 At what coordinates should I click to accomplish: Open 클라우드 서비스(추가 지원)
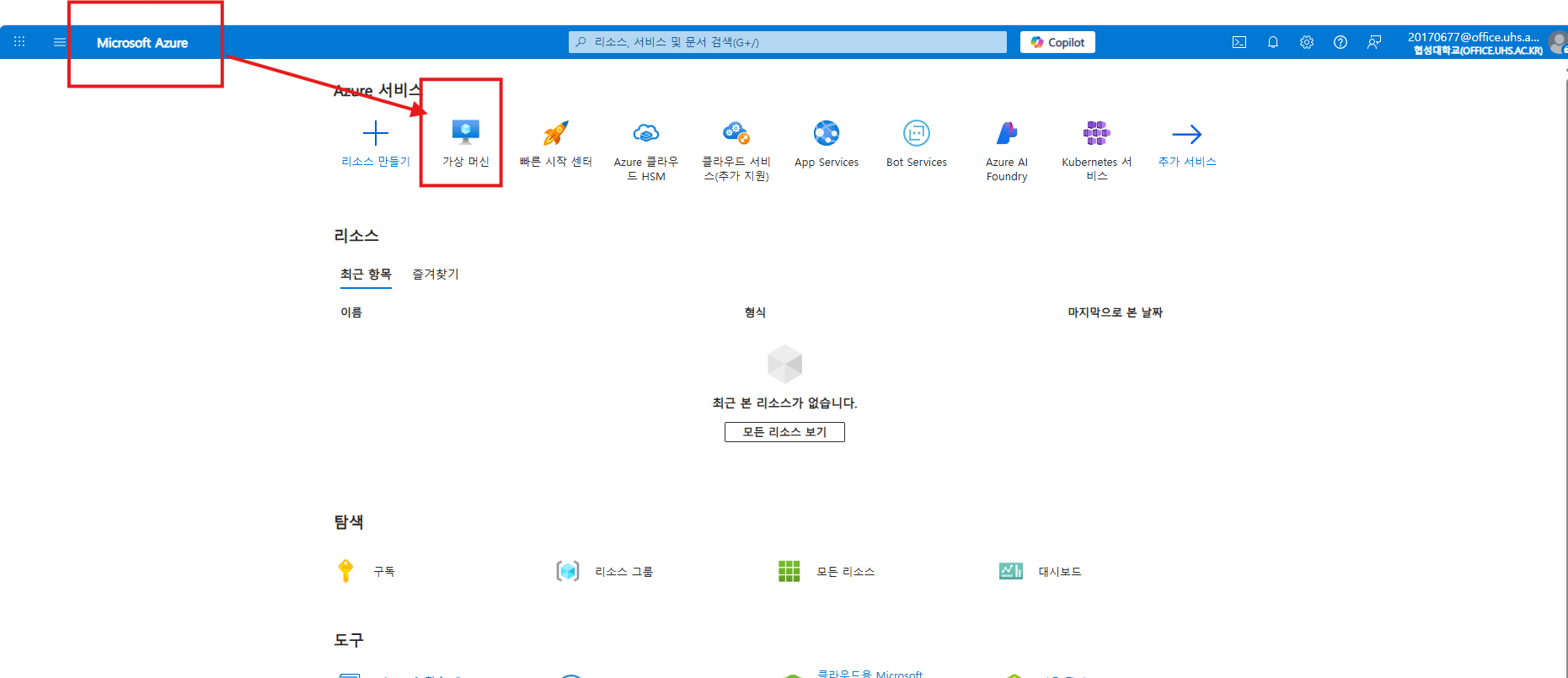coord(736,151)
